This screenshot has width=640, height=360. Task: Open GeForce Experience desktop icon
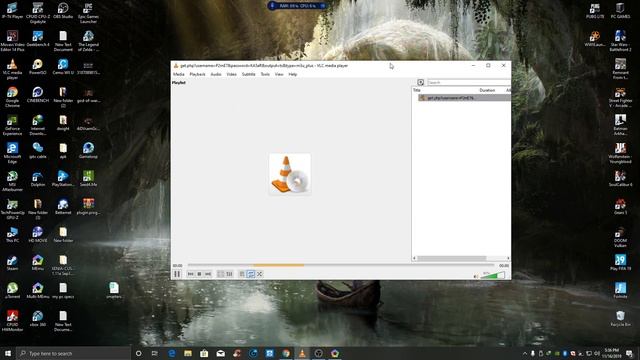[x=12, y=125]
